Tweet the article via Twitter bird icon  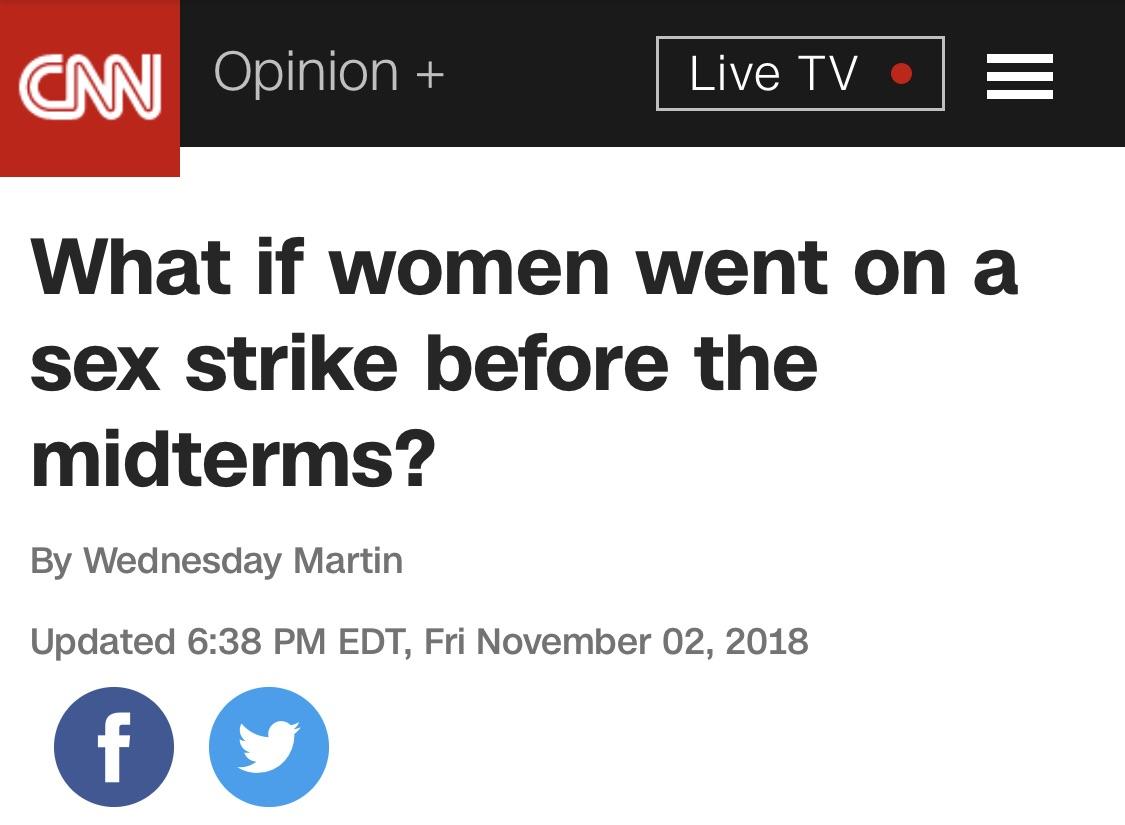pyautogui.click(x=269, y=746)
